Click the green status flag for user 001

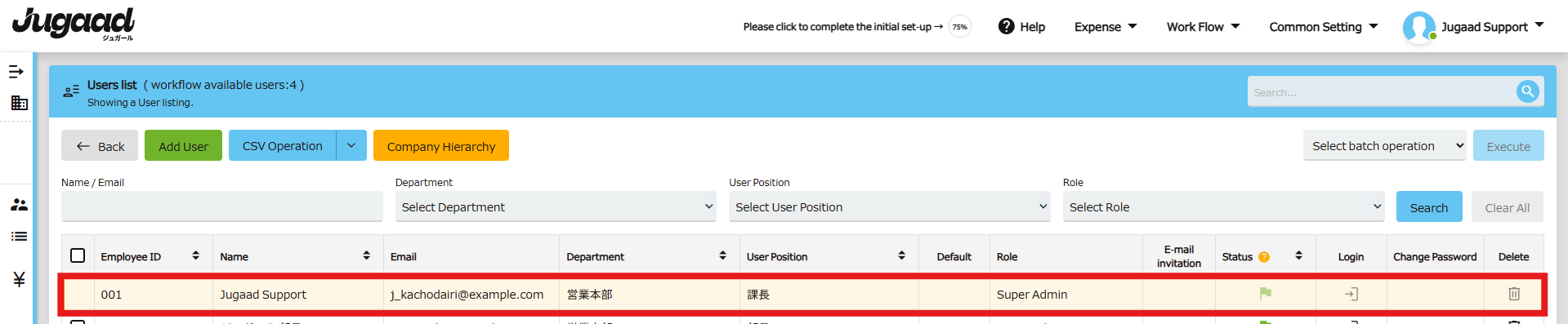tap(1266, 294)
